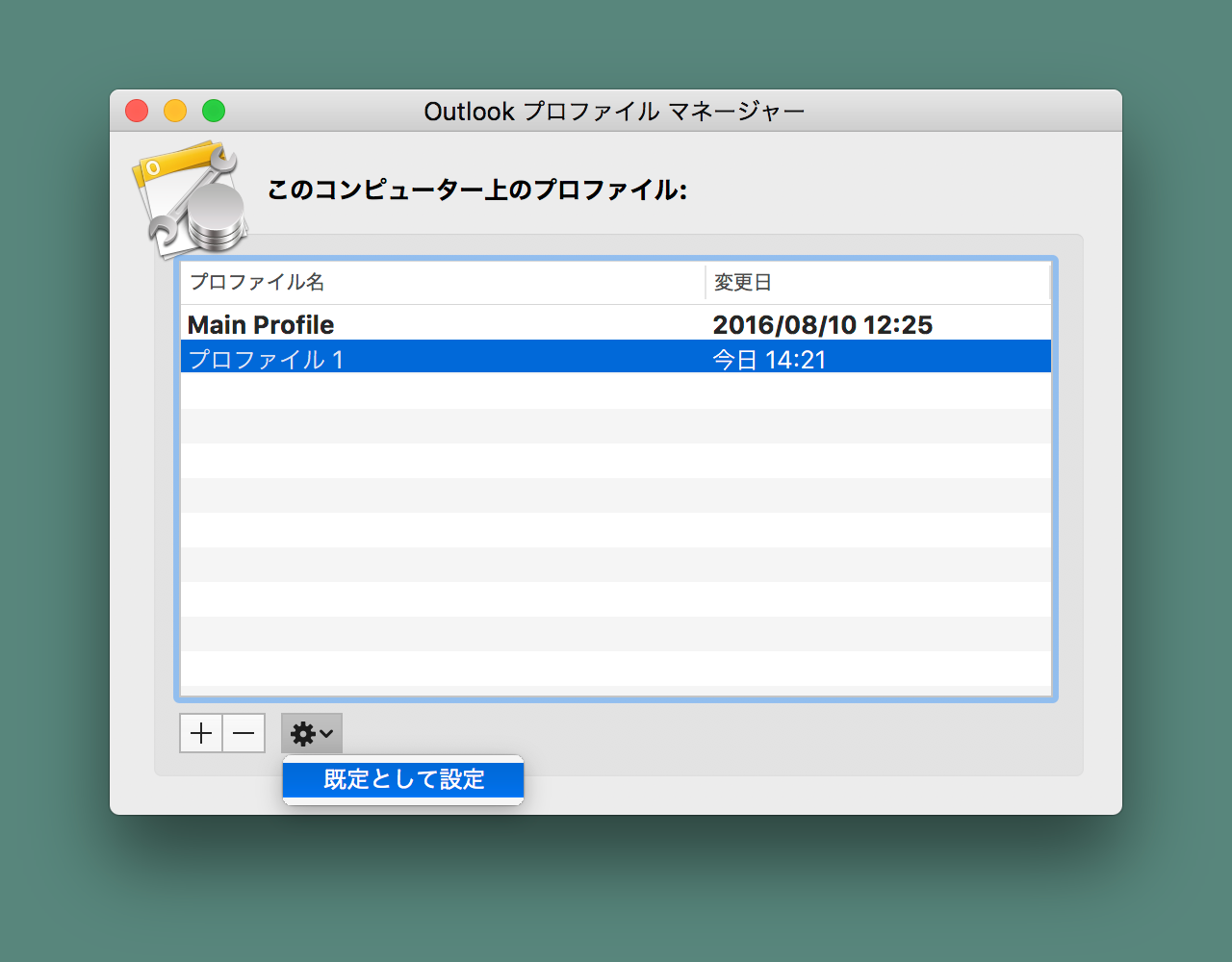The image size is (1232, 962).
Task: Select the プロファイル 1 row
Action: pos(616,358)
